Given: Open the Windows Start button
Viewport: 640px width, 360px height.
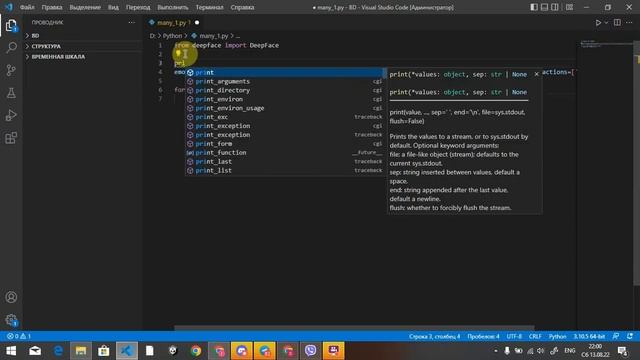Looking at the screenshot, I should [x=11, y=351].
